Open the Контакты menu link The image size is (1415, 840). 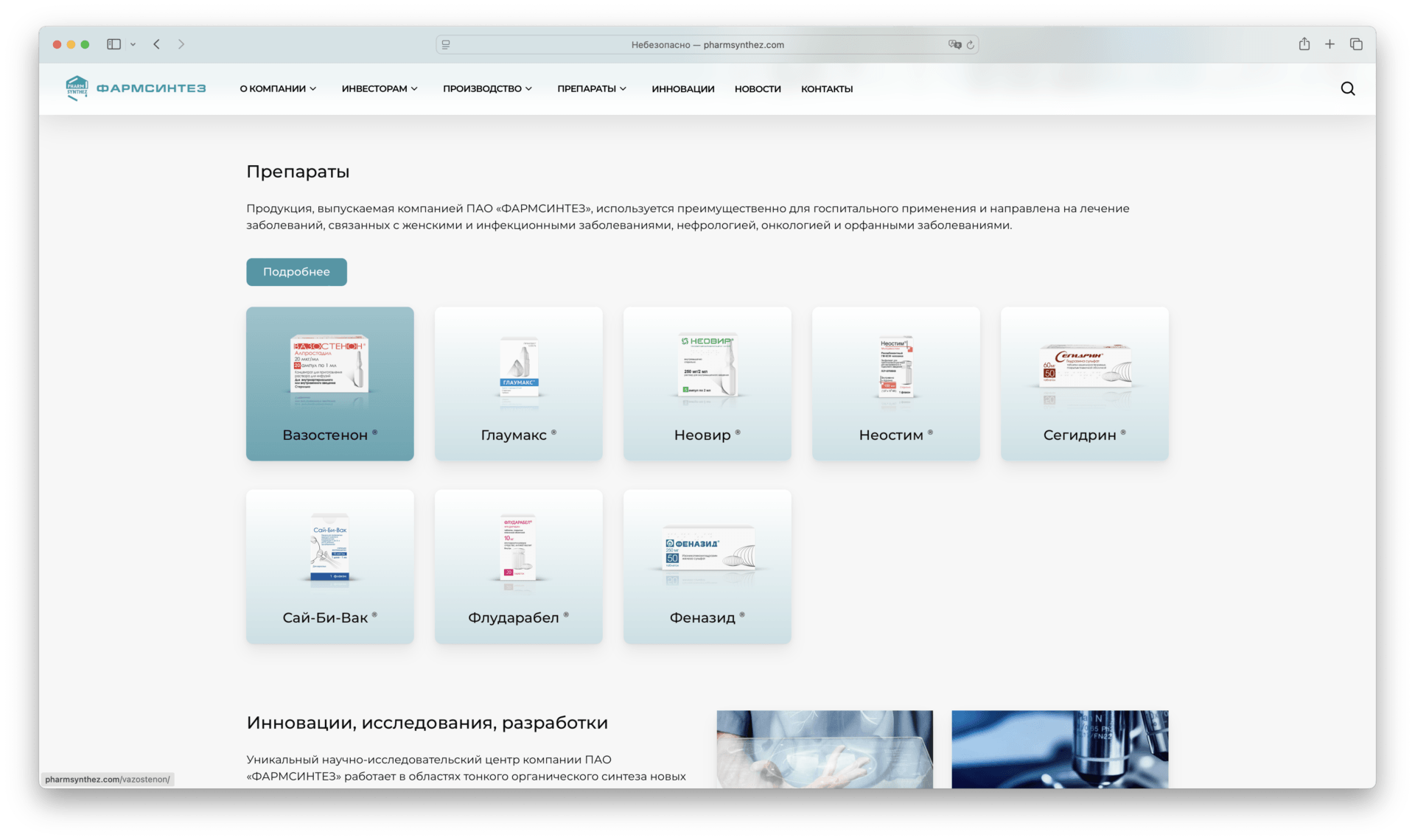826,88
